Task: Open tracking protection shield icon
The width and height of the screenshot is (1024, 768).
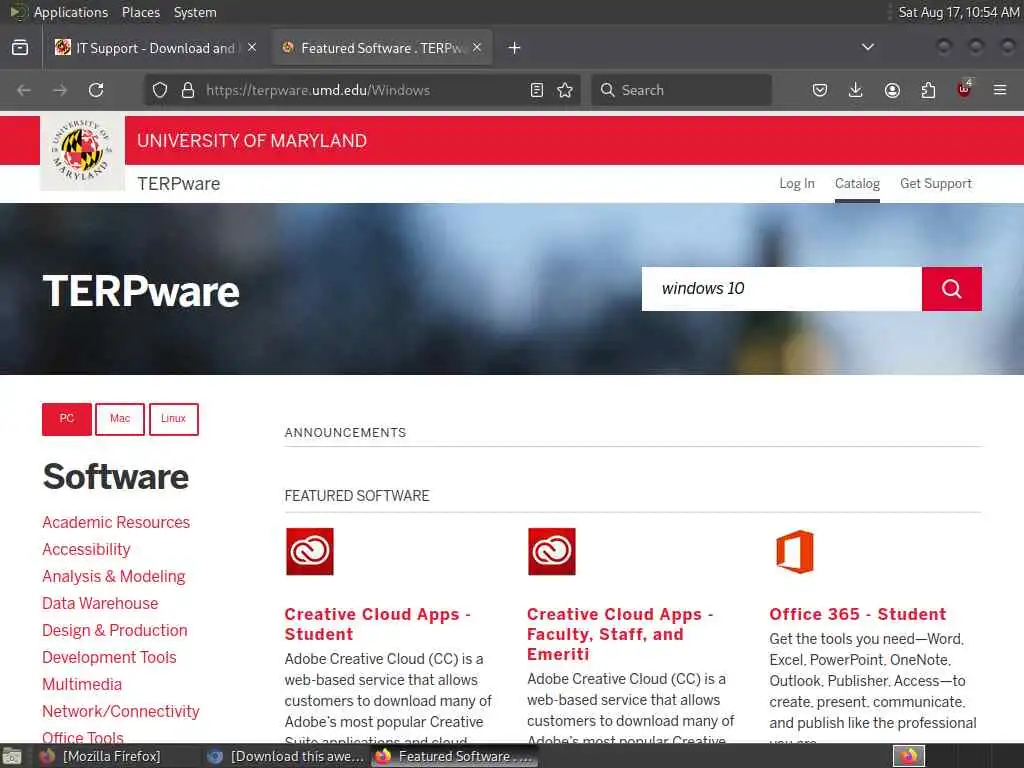Action: tap(160, 90)
